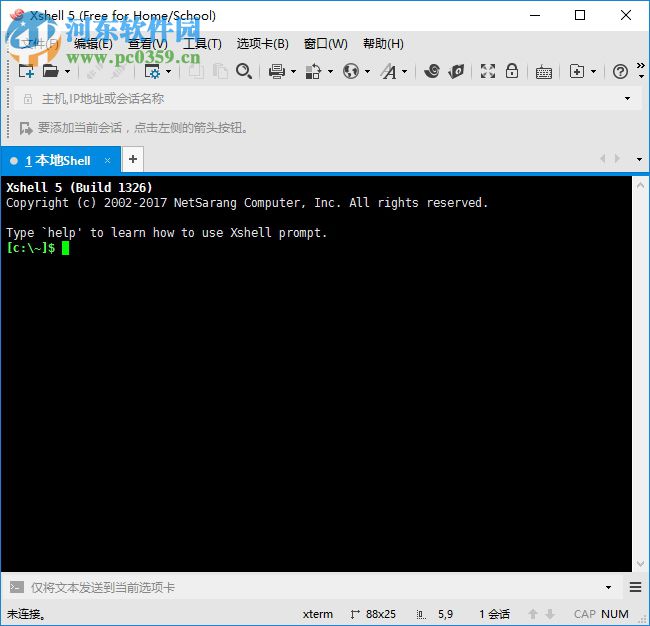Click the Print icon
650x626 pixels.
(276, 71)
